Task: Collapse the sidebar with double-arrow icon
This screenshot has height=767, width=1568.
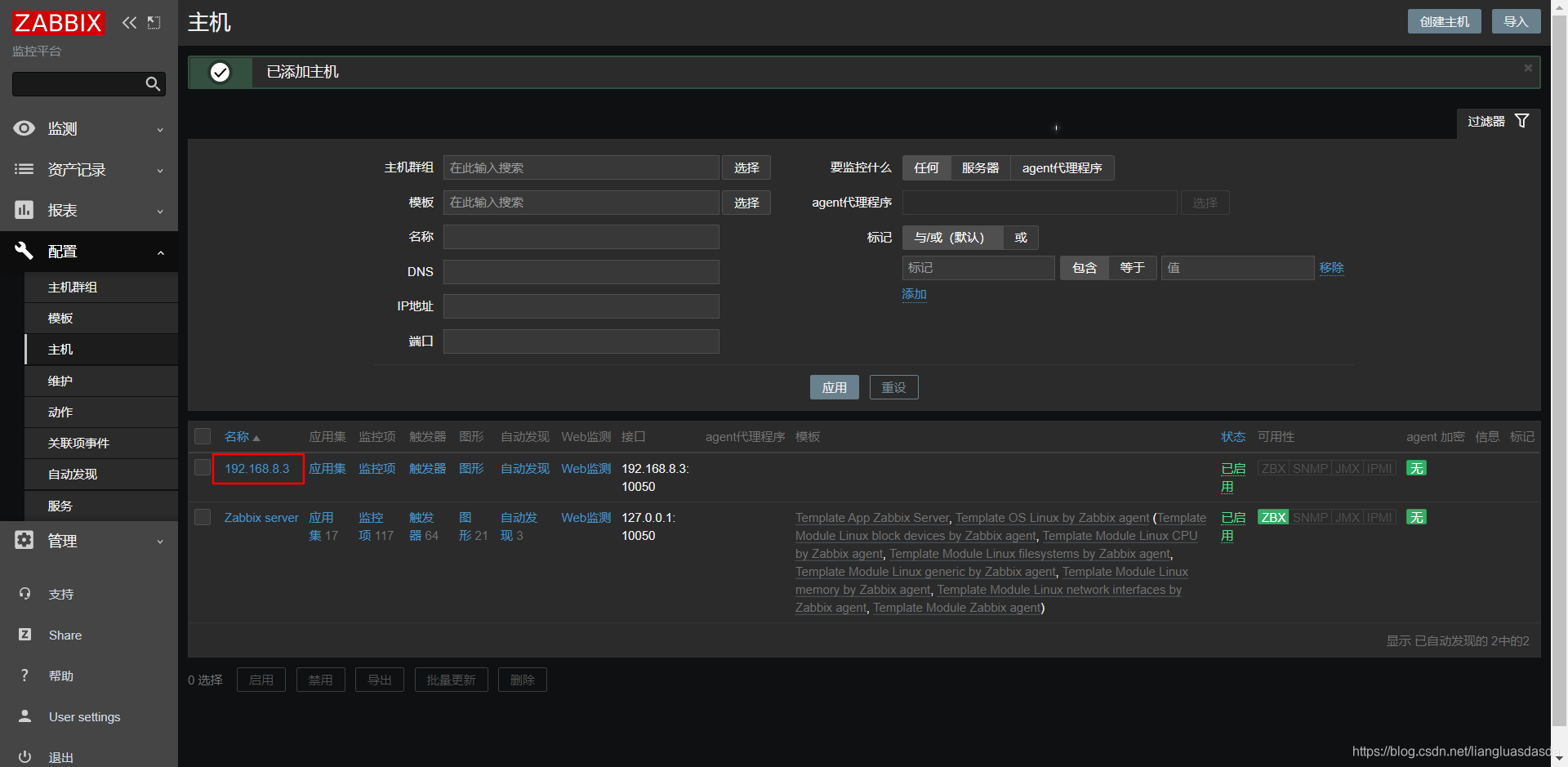Action: pos(129,23)
